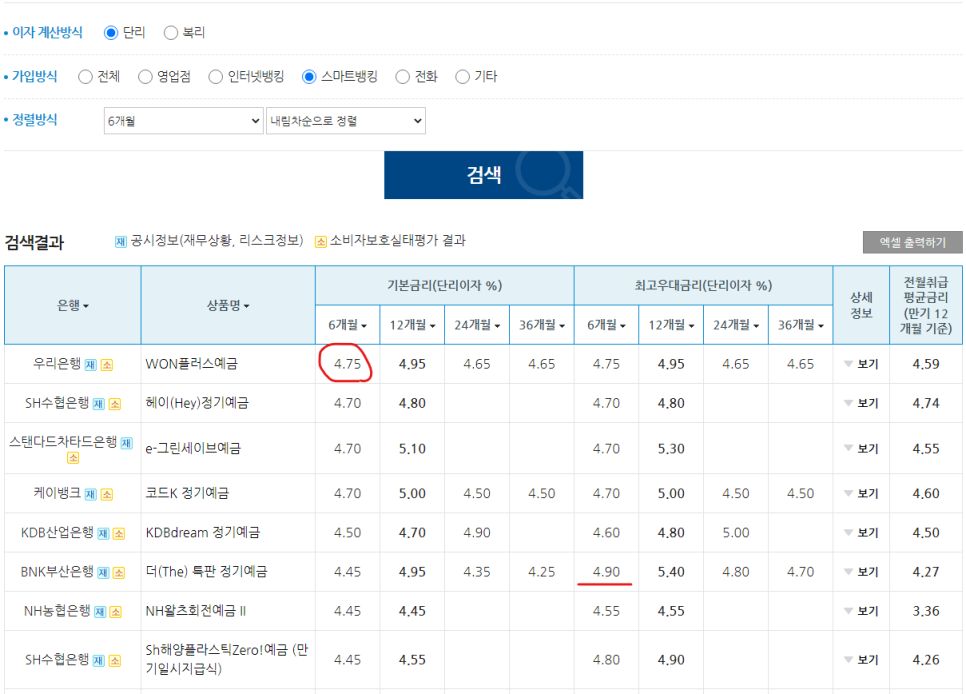The height and width of the screenshot is (694, 966).
Task: Open 우리은행 consumer protection 소 icon
Action: pos(107,365)
